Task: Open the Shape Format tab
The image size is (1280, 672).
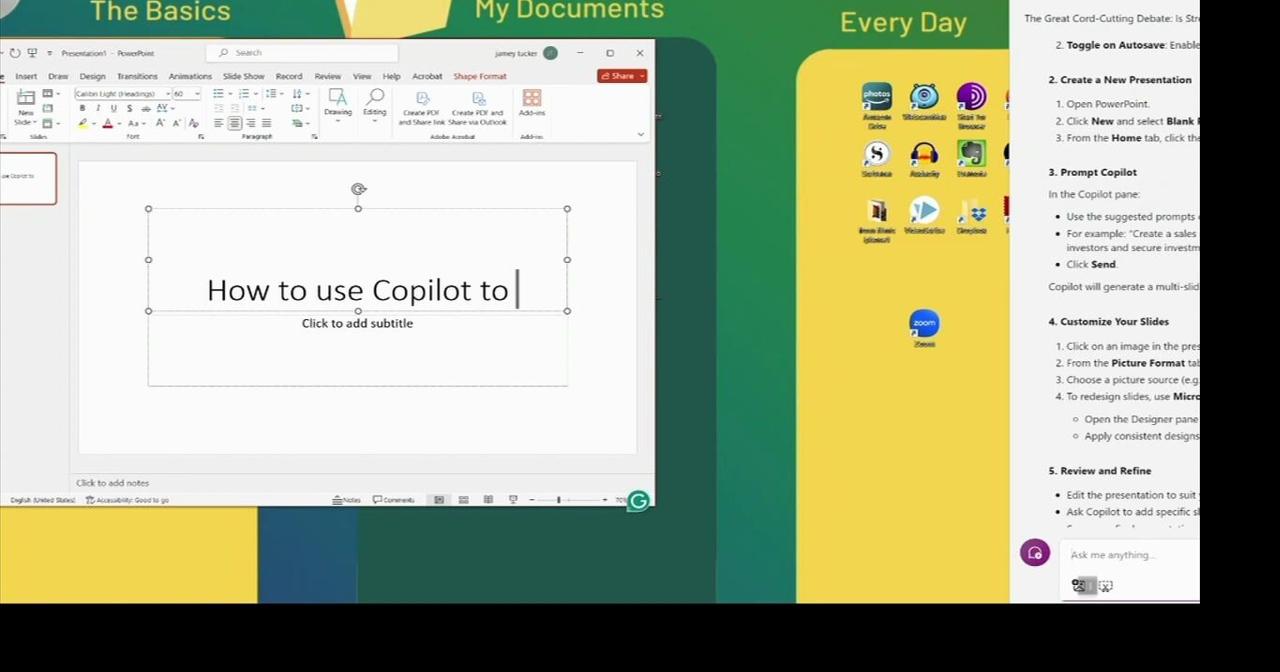Action: point(479,76)
